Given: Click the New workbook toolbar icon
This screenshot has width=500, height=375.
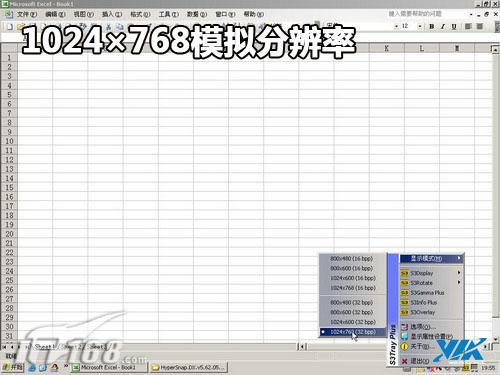Looking at the screenshot, I should point(10,27).
